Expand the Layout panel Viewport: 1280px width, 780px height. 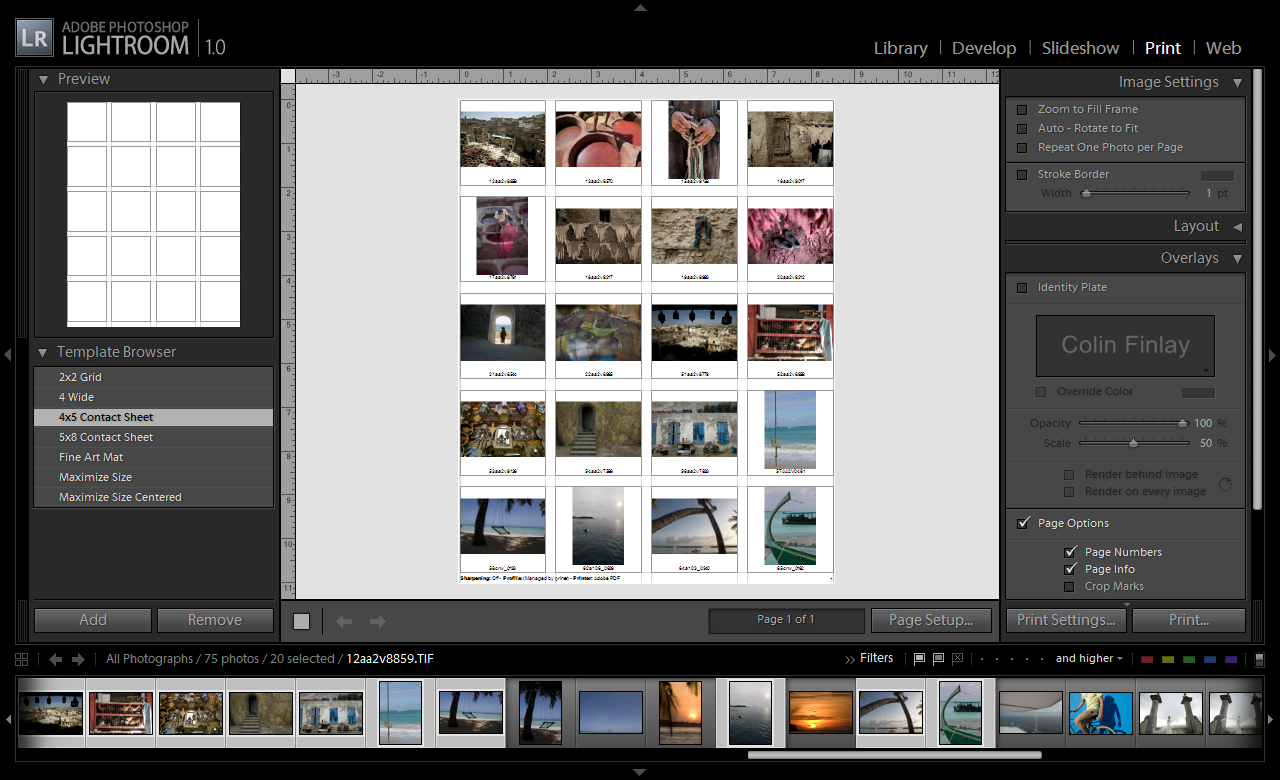coord(1237,227)
